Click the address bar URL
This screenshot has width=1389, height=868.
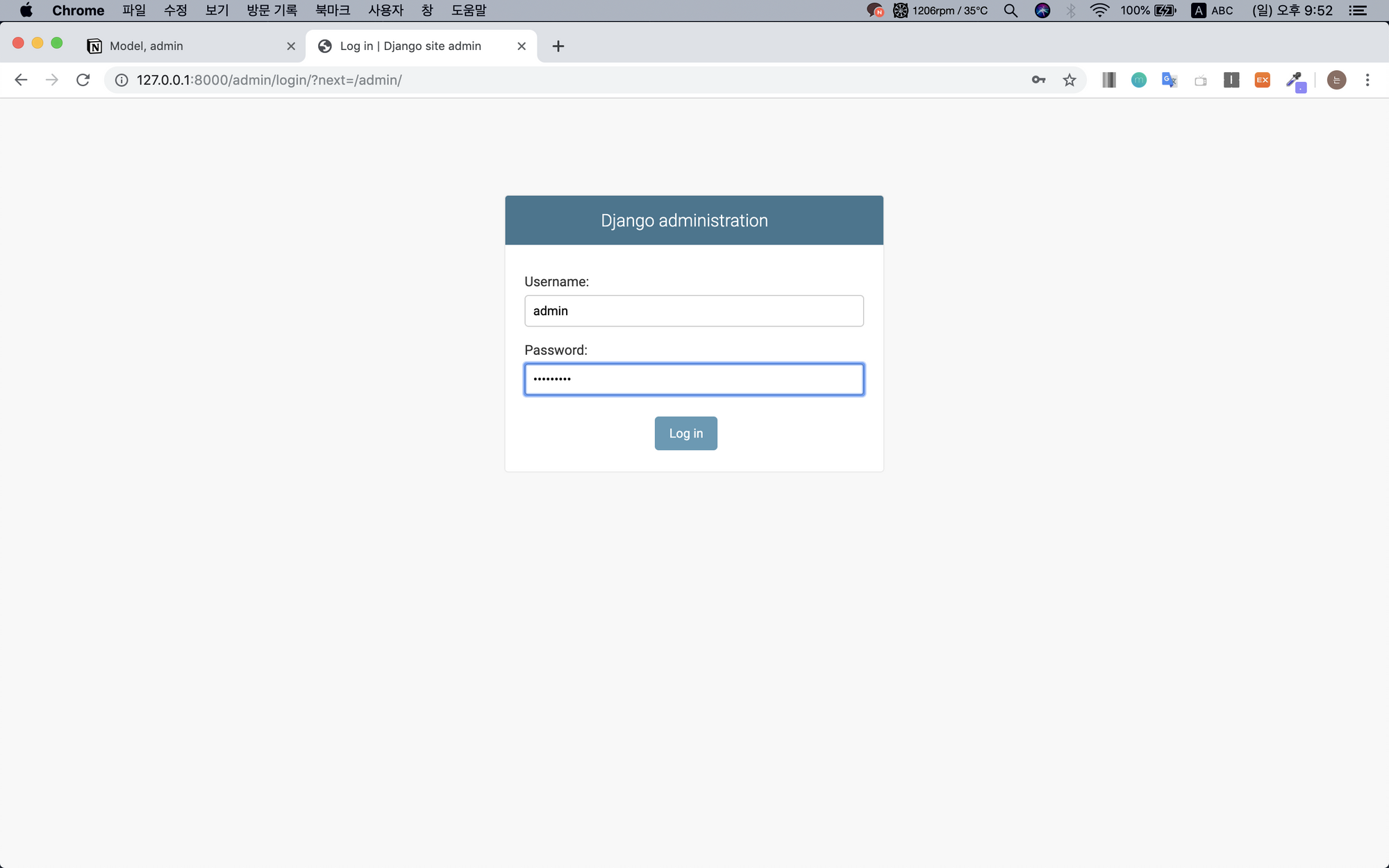[269, 80]
